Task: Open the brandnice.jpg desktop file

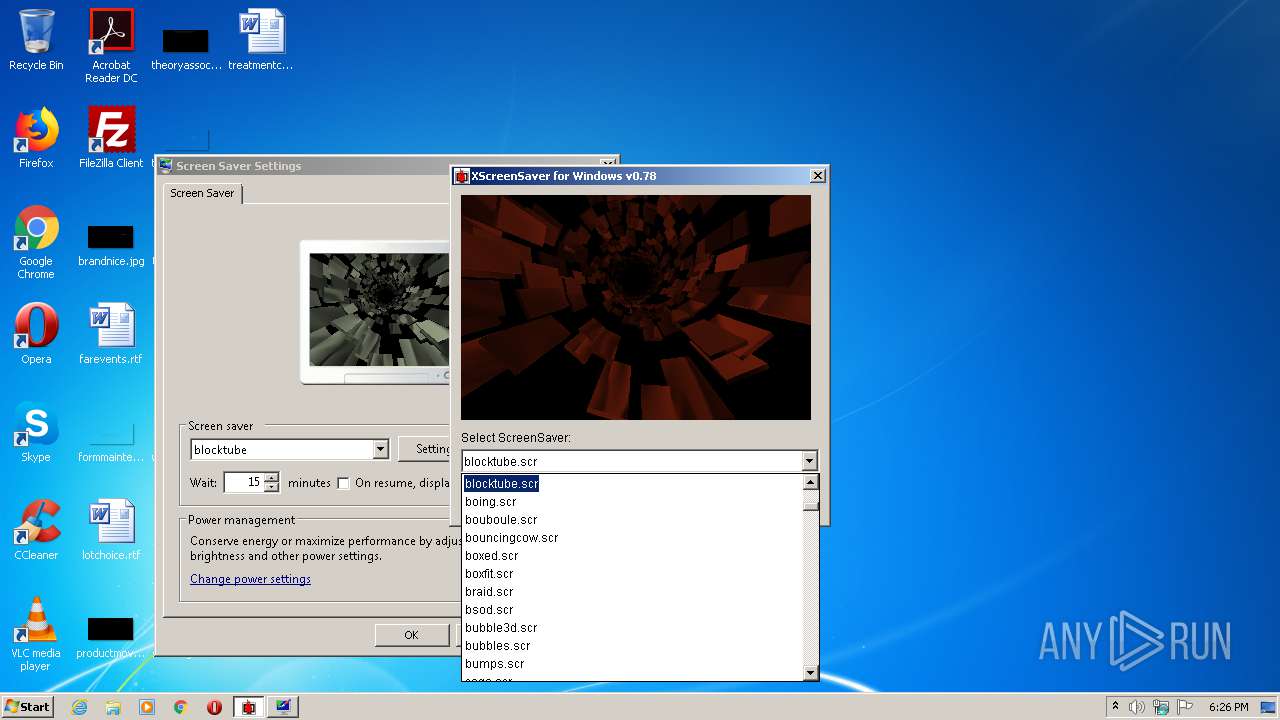Action: [x=111, y=246]
